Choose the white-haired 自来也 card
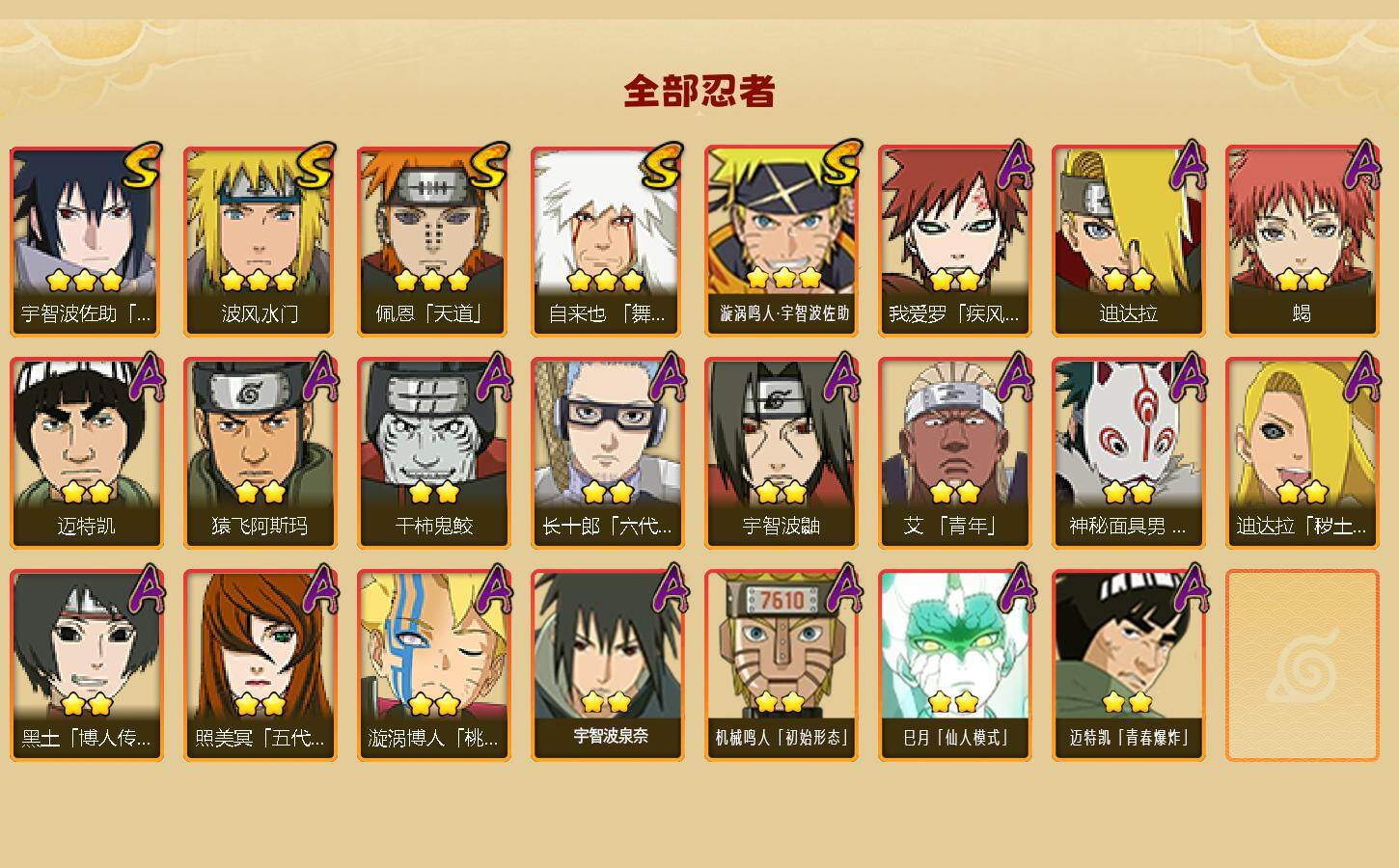Viewport: 1399px width, 868px height. [x=607, y=241]
